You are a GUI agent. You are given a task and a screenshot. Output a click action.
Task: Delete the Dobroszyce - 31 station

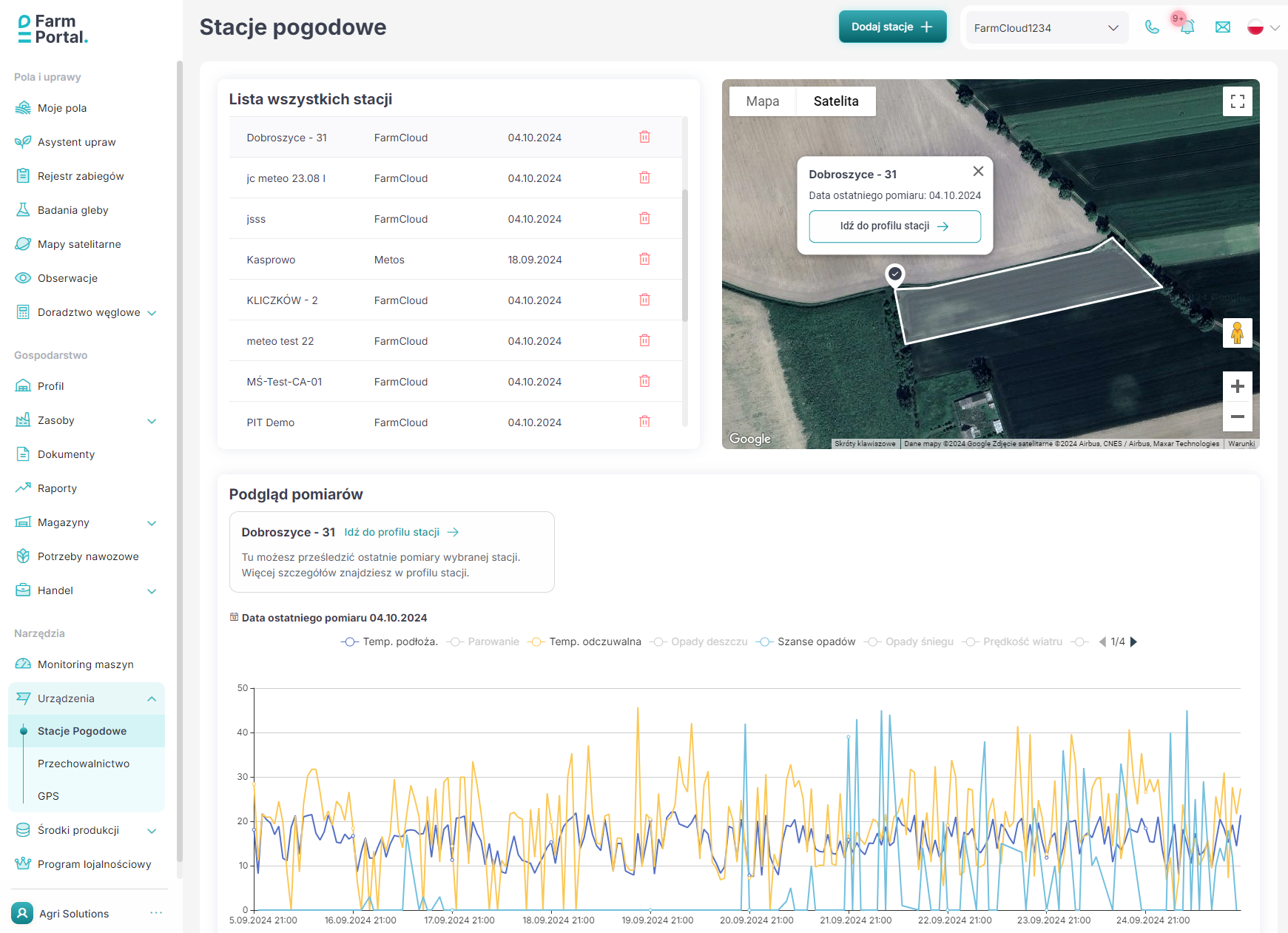click(644, 137)
